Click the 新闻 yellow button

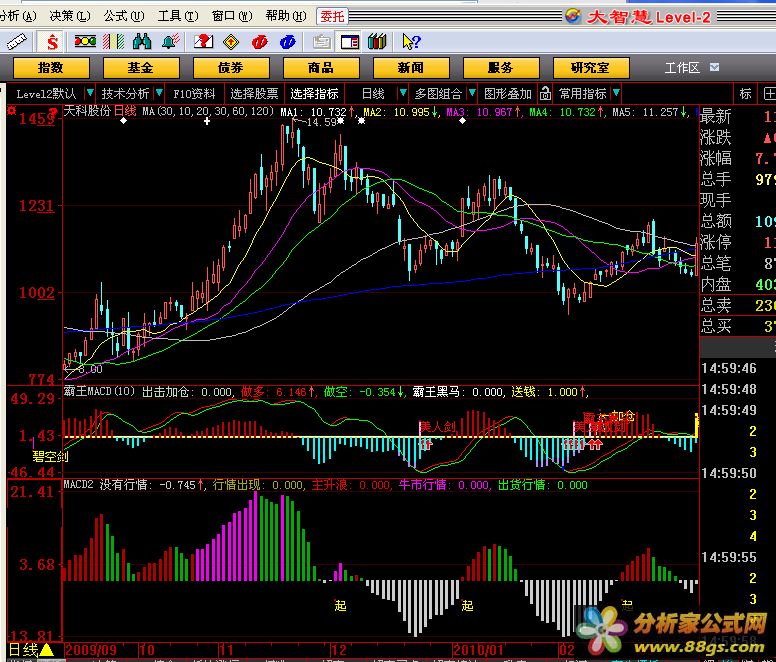point(411,67)
